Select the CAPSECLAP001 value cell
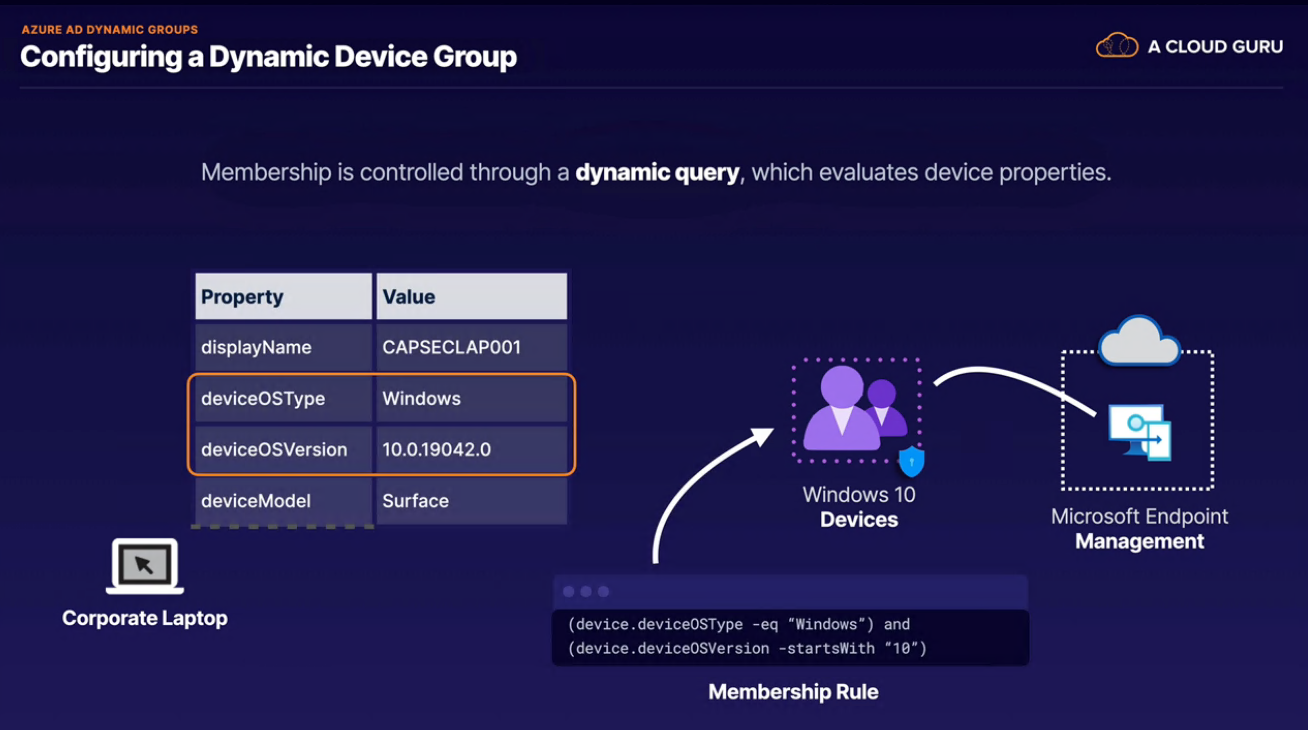The image size is (1308, 730). (x=471, y=347)
